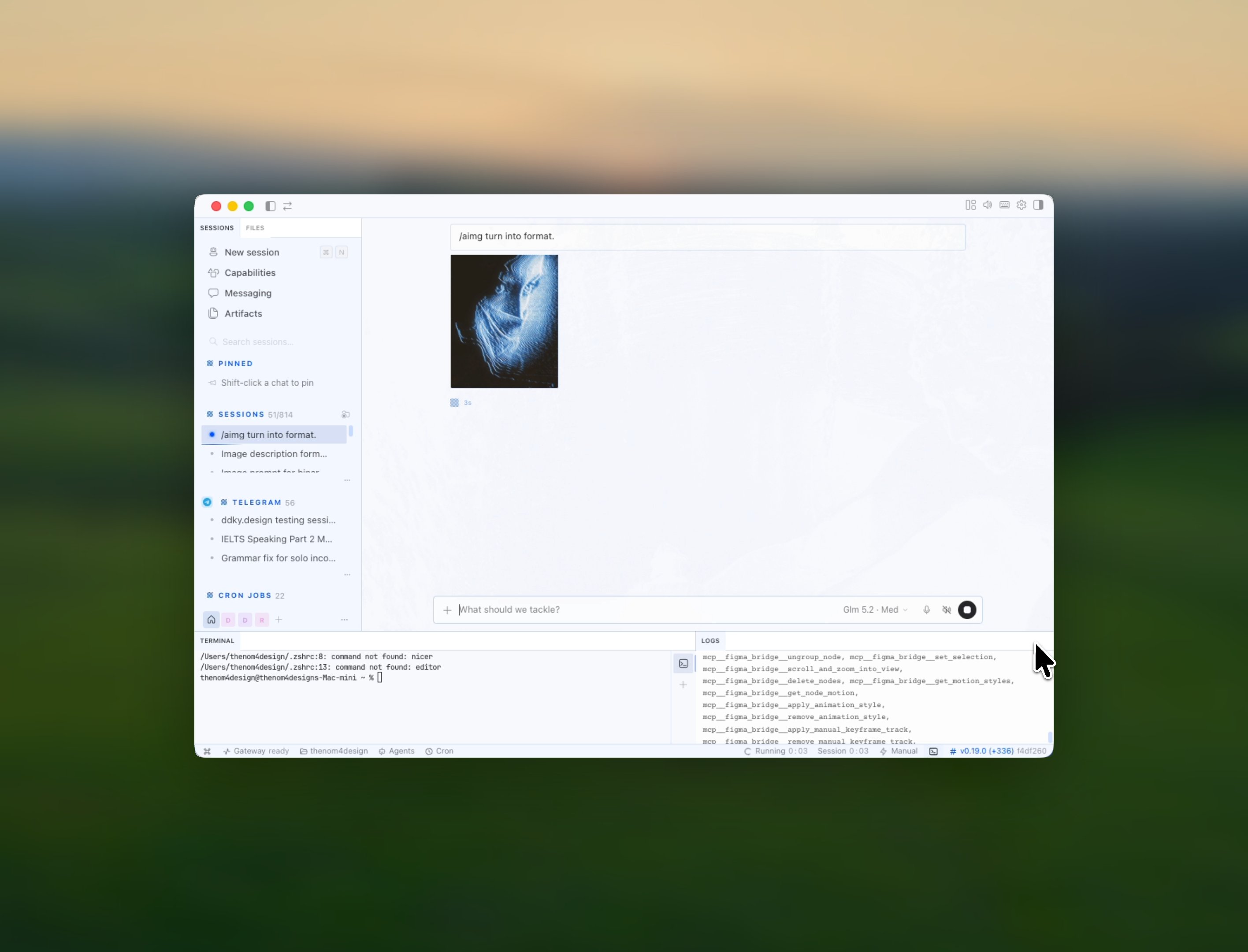The image size is (1248, 952).
Task: Click the terminal prompt line
Action: (291, 678)
